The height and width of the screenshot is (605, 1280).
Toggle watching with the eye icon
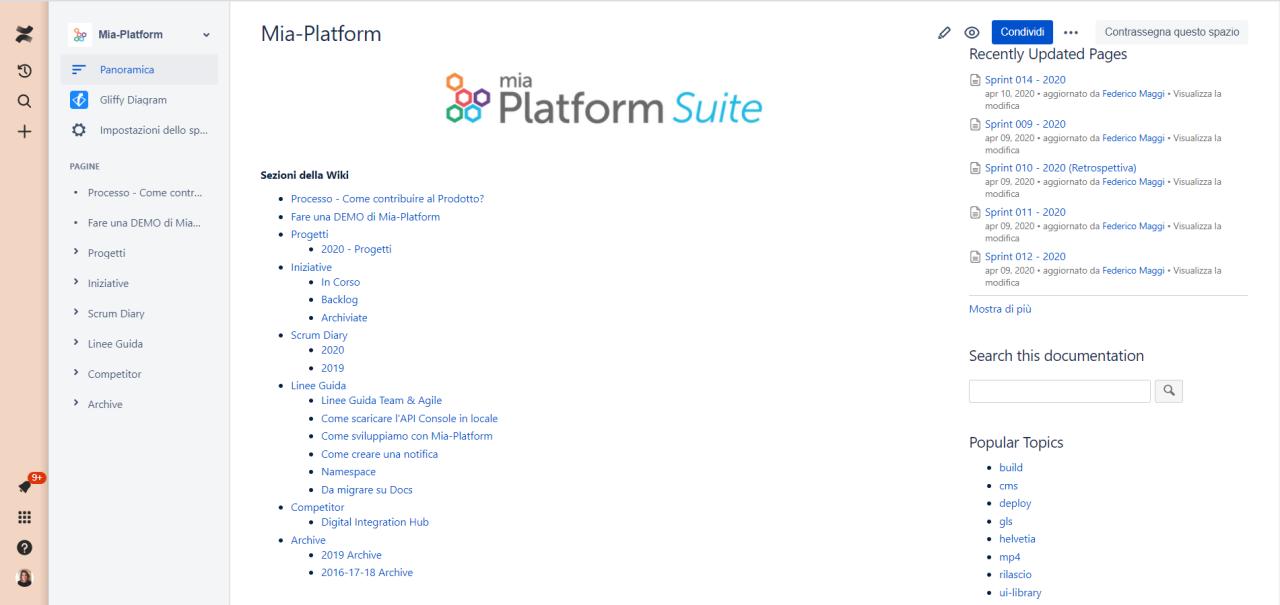point(971,32)
